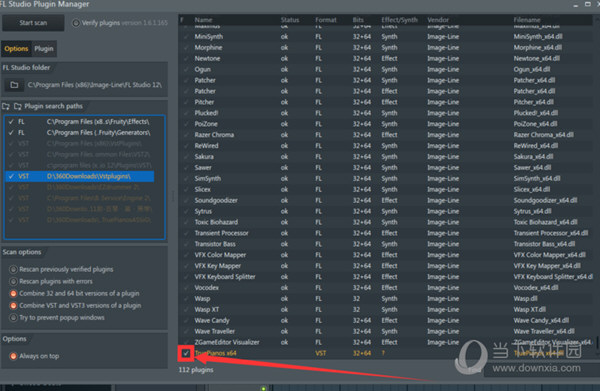Toggle the D:\360Downloads\Vstplugins path checkmark
The height and width of the screenshot is (391, 600).
click(x=11, y=176)
